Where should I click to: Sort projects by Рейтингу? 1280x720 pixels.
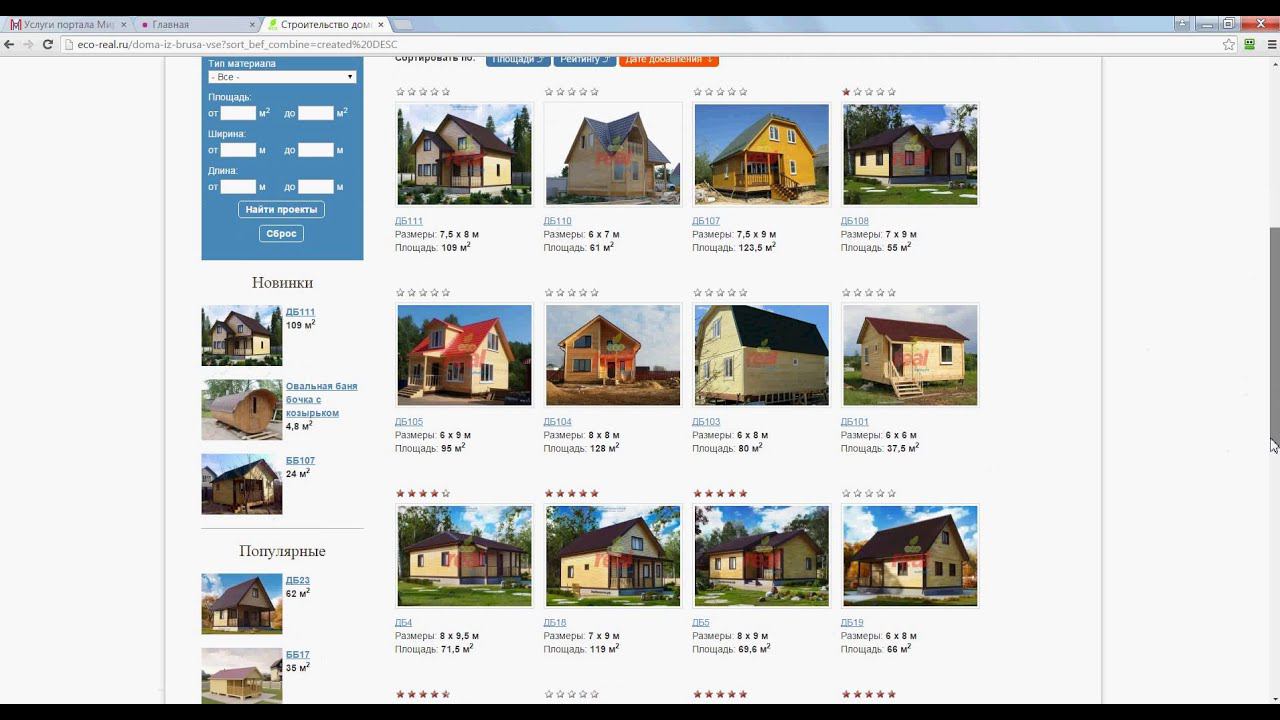585,60
